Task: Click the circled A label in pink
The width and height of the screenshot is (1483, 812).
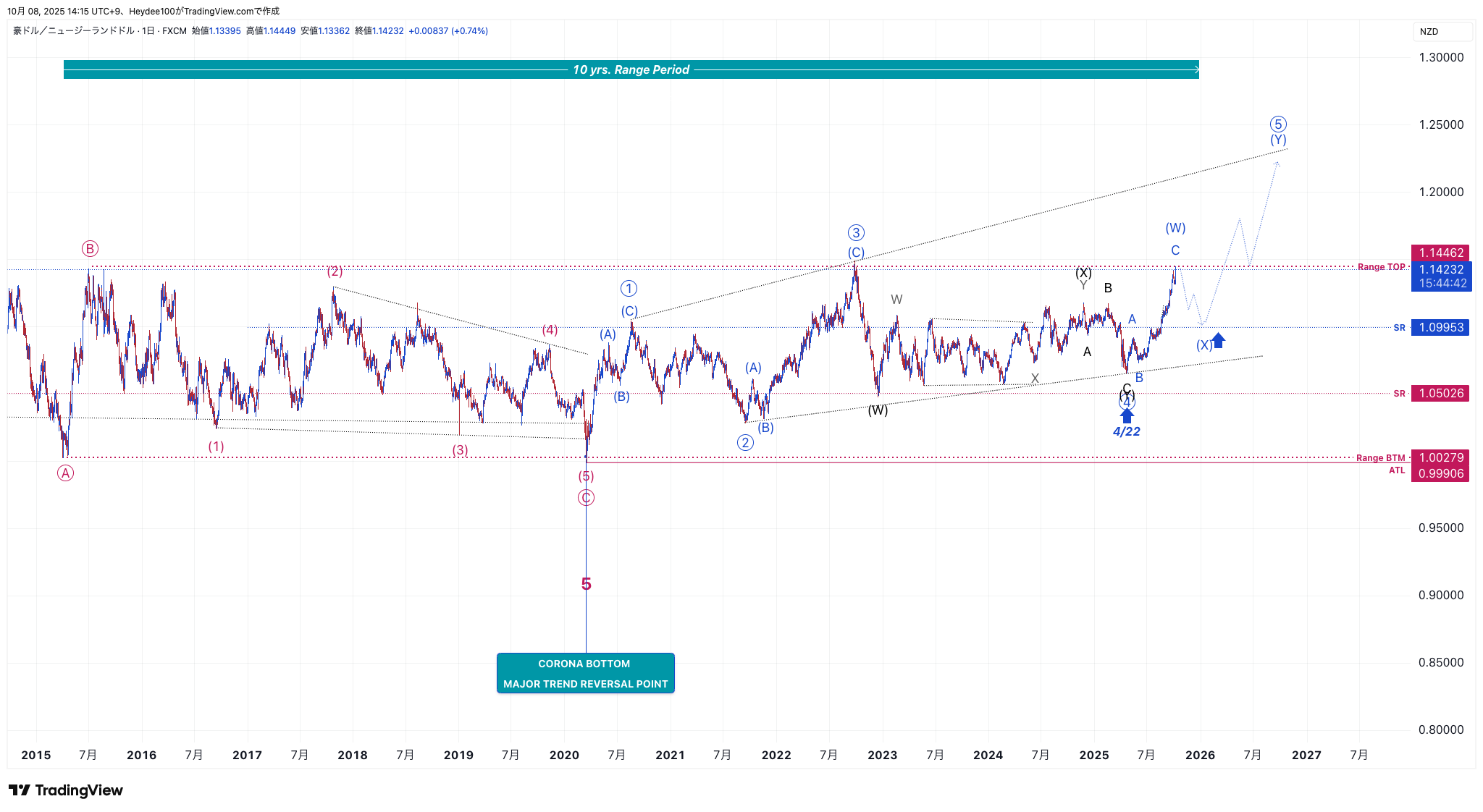Action: [x=65, y=473]
